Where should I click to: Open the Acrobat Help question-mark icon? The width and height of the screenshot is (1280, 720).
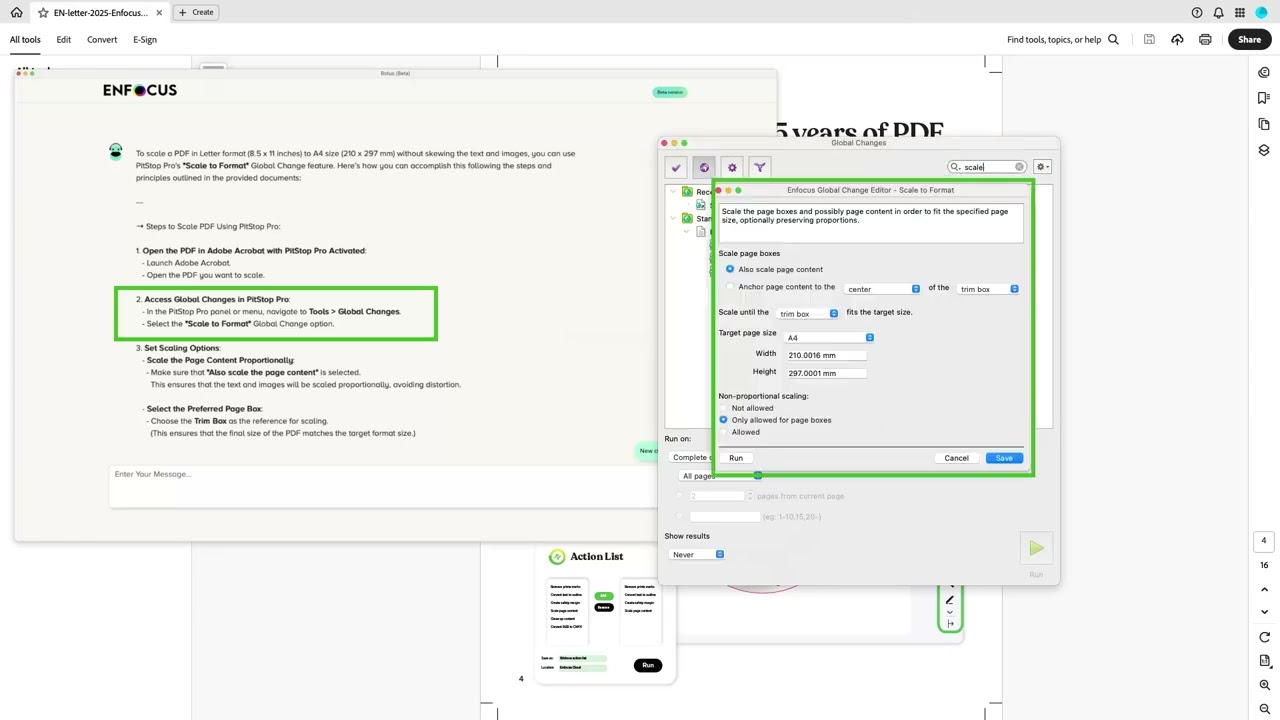(x=1197, y=13)
